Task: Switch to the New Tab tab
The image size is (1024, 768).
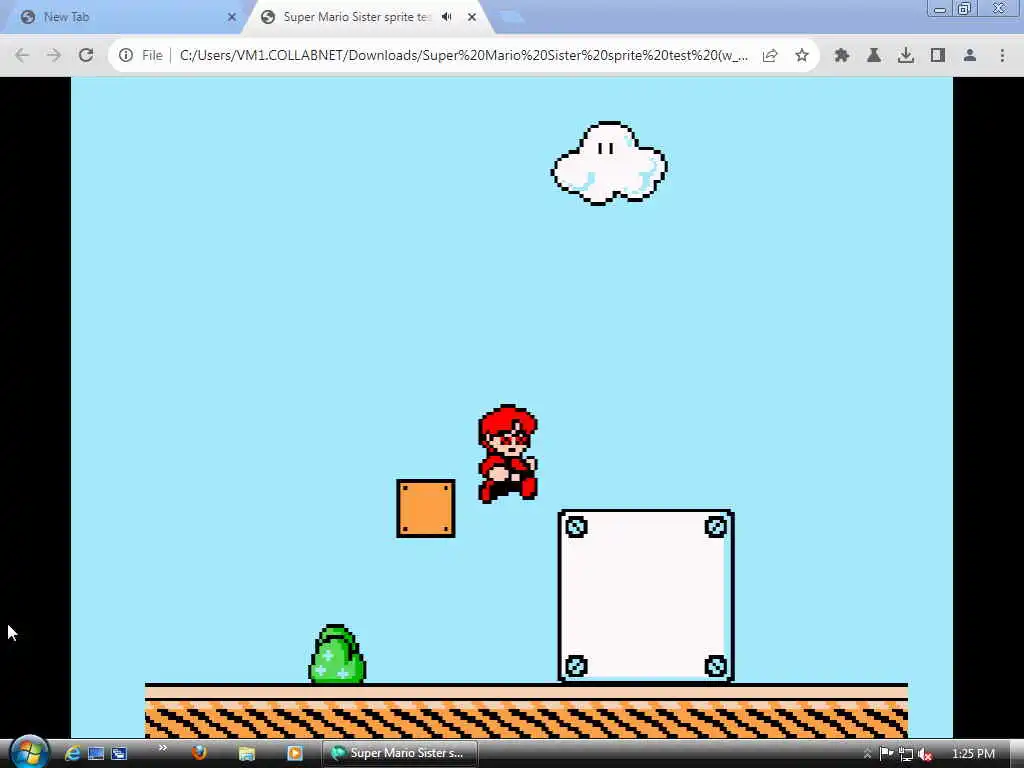Action: point(124,17)
